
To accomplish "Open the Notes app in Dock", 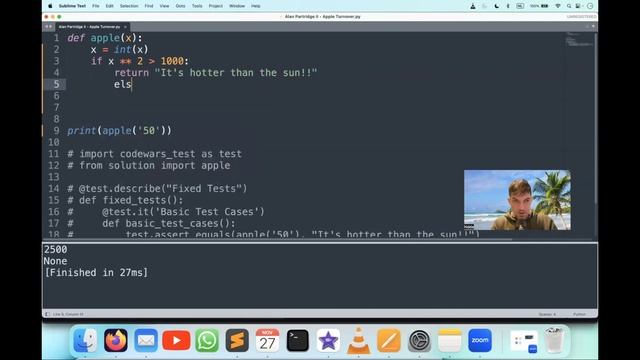I will [x=449, y=340].
